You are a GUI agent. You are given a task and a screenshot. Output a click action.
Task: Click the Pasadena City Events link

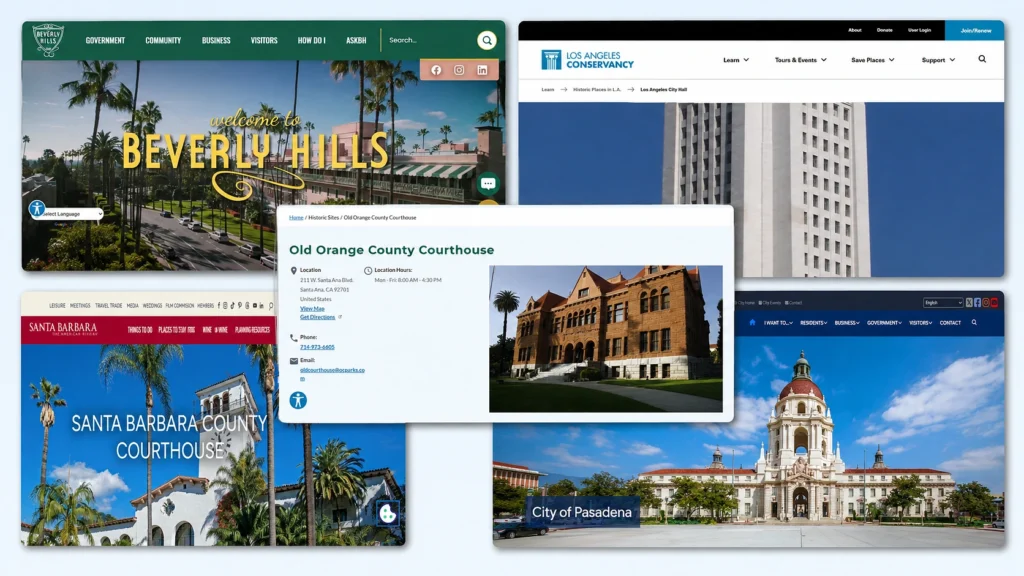click(770, 302)
